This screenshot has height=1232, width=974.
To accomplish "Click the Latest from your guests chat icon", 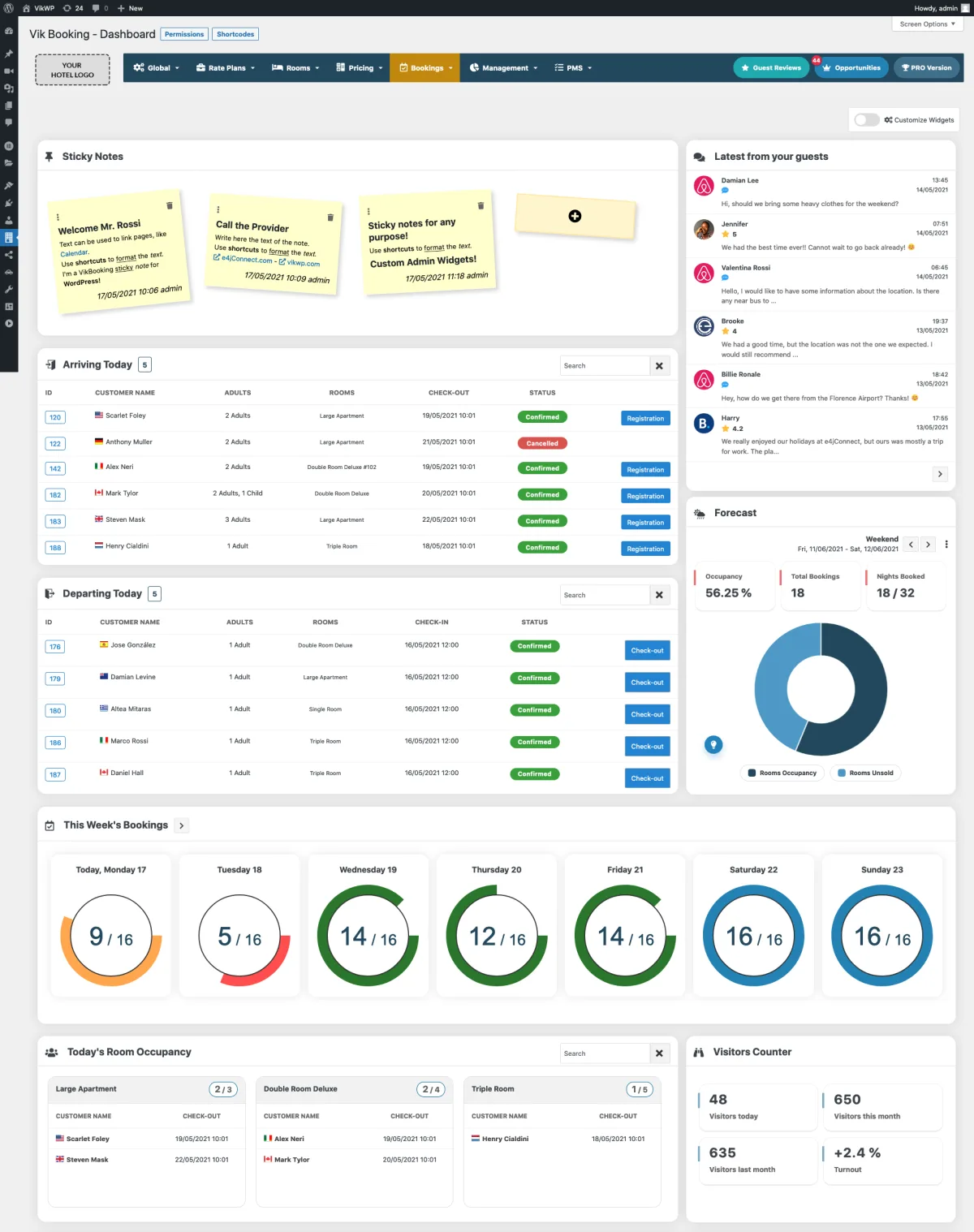I will pos(699,157).
